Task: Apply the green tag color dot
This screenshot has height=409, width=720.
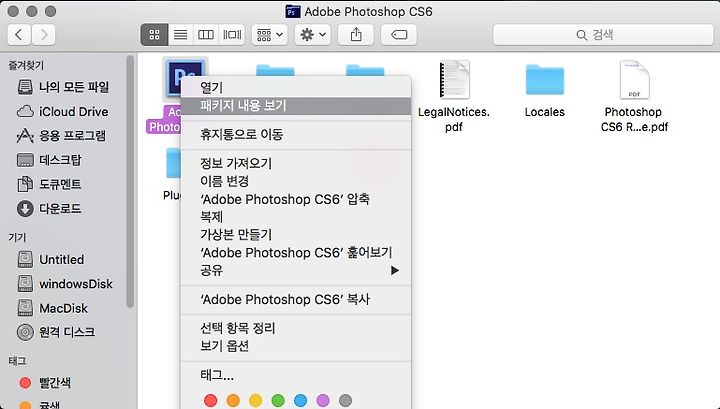Action: (278, 400)
